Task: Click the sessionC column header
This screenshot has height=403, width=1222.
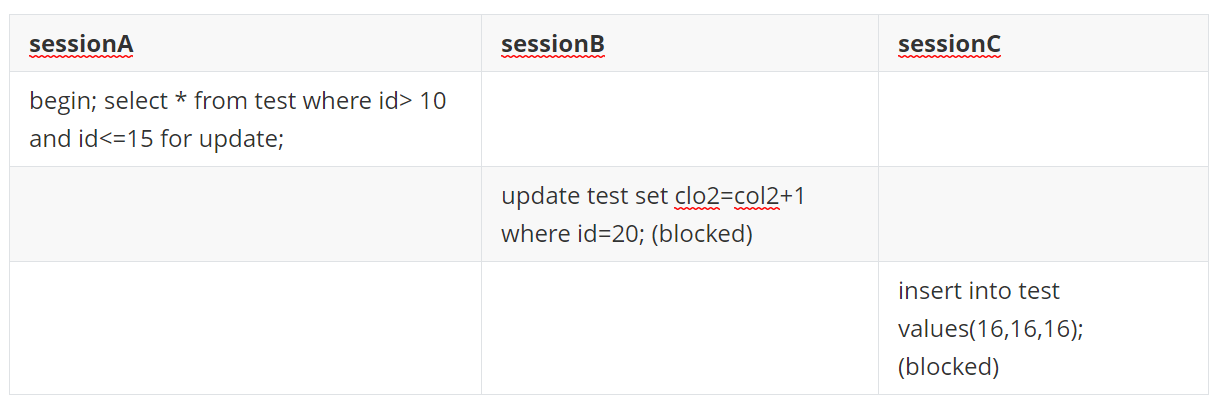Action: click(949, 44)
